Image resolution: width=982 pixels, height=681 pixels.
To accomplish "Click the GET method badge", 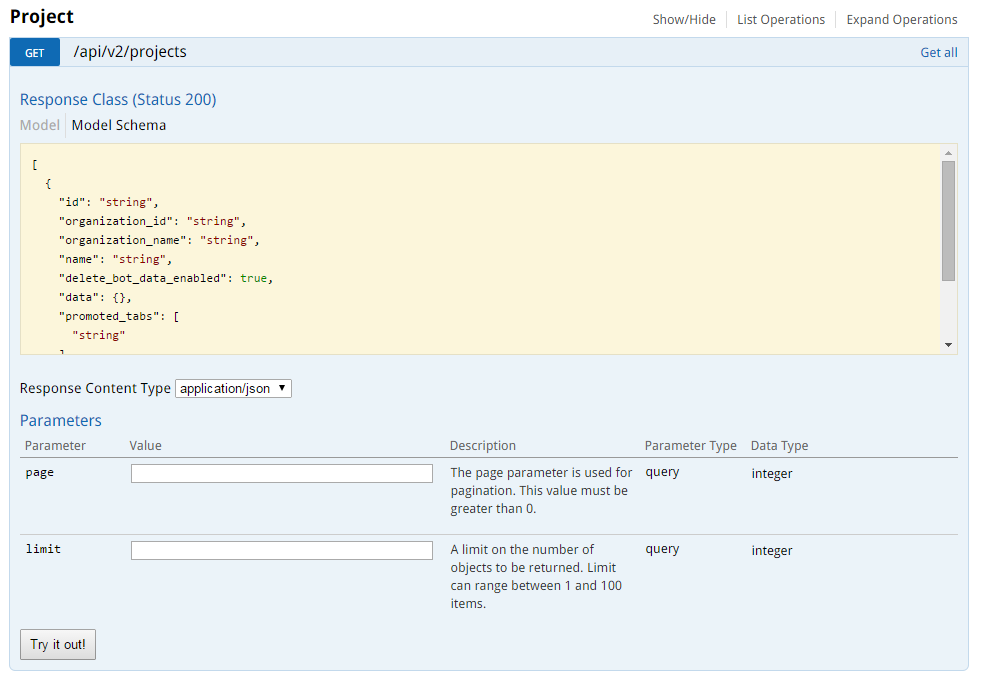I will coord(35,53).
